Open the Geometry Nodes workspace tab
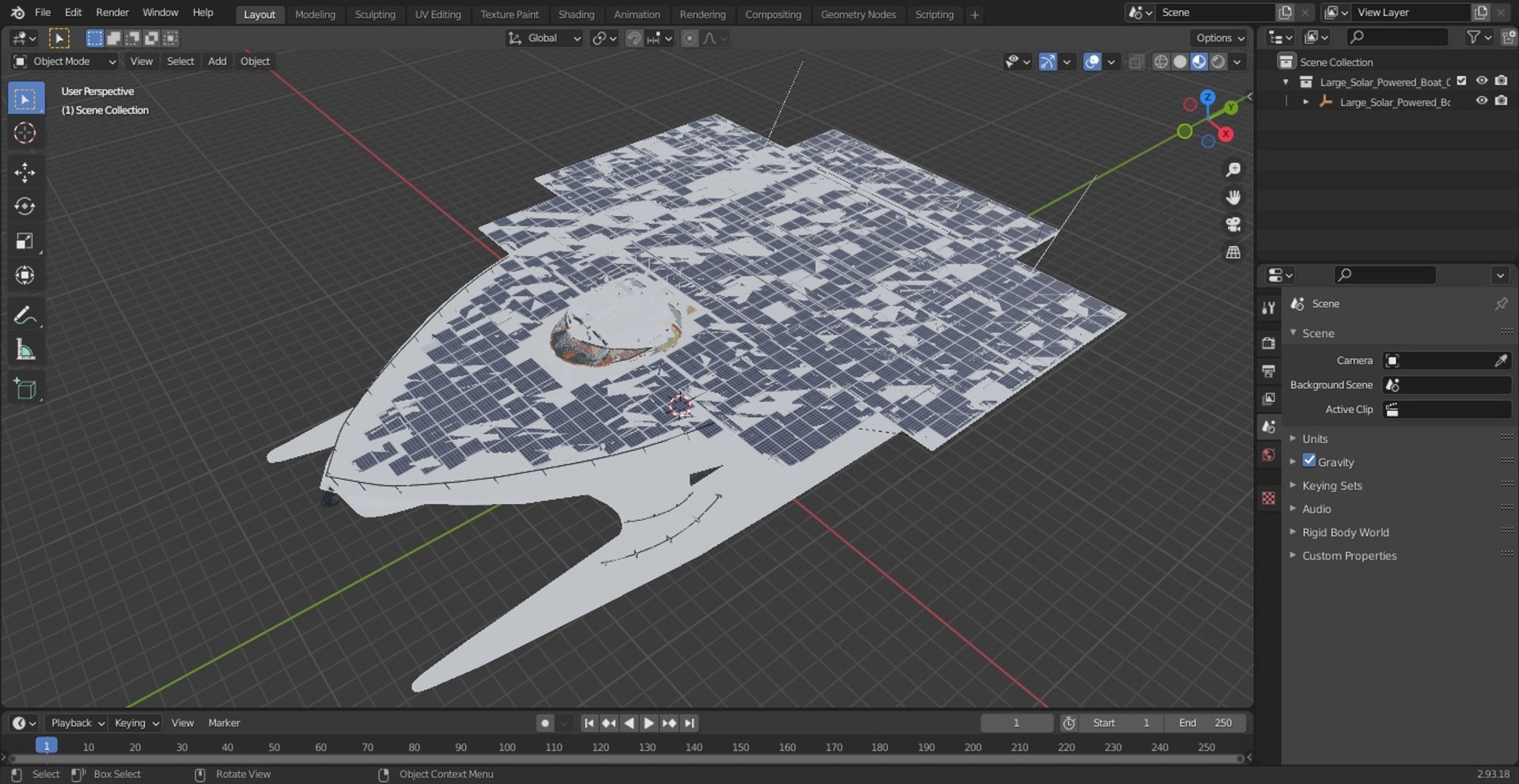This screenshot has width=1519, height=784. click(x=858, y=14)
